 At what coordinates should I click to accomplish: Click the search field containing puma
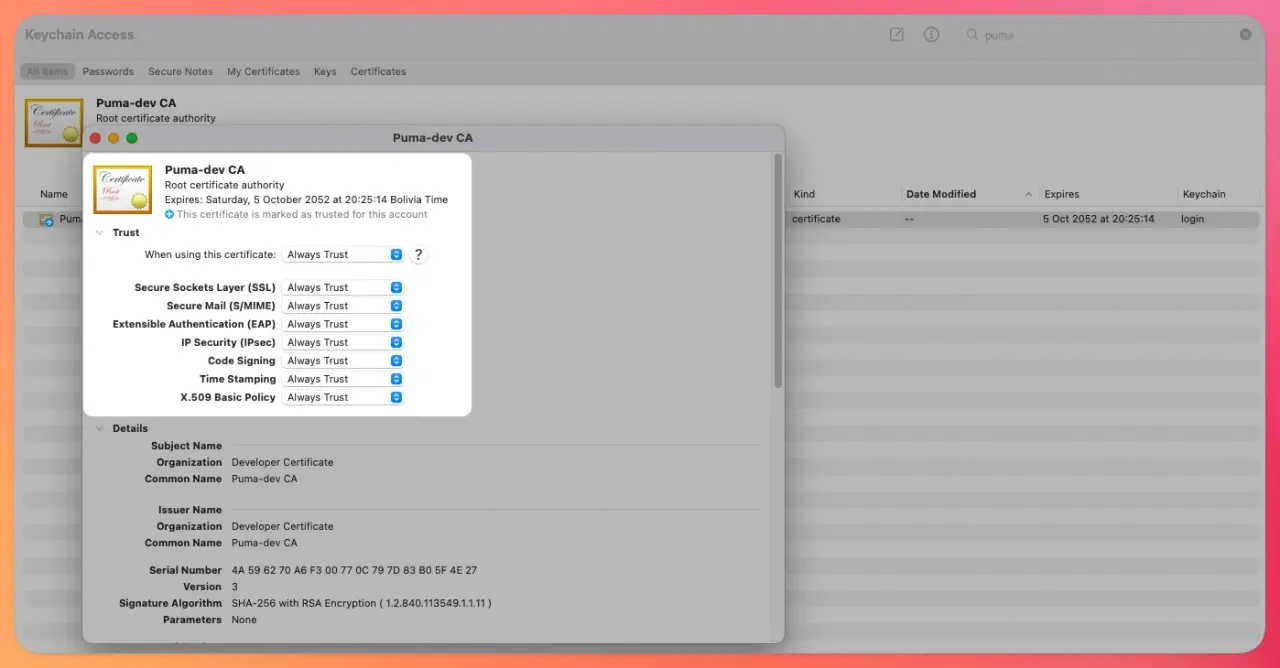pyautogui.click(x=1109, y=34)
